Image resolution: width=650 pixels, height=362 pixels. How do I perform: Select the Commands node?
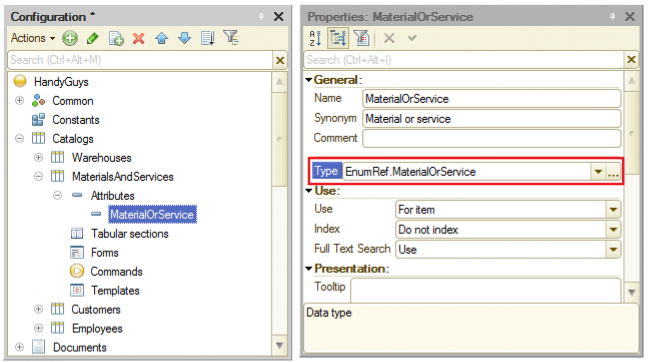[116, 272]
